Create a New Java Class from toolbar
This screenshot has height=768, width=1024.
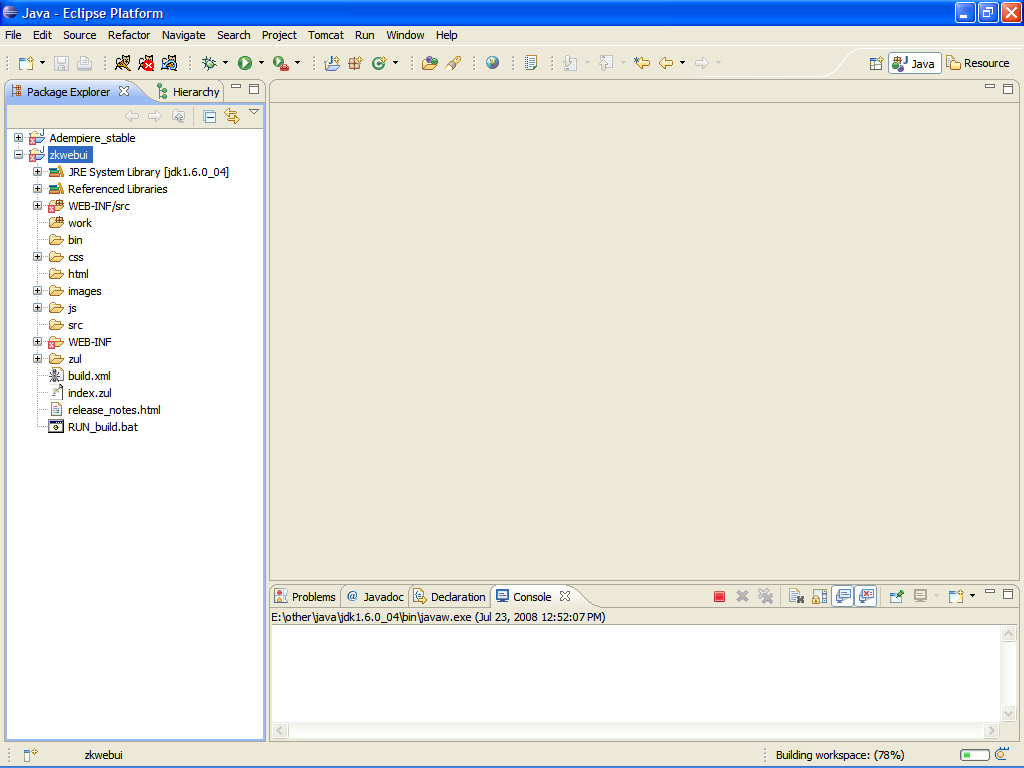tap(379, 63)
